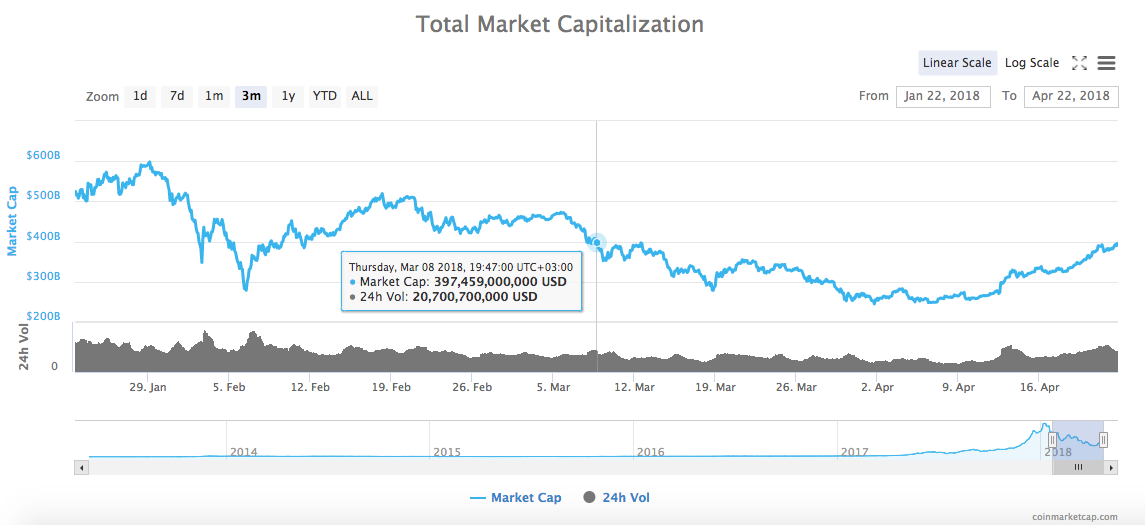The image size is (1145, 525).
Task: Choose the 1y zoom option
Action: [x=288, y=96]
